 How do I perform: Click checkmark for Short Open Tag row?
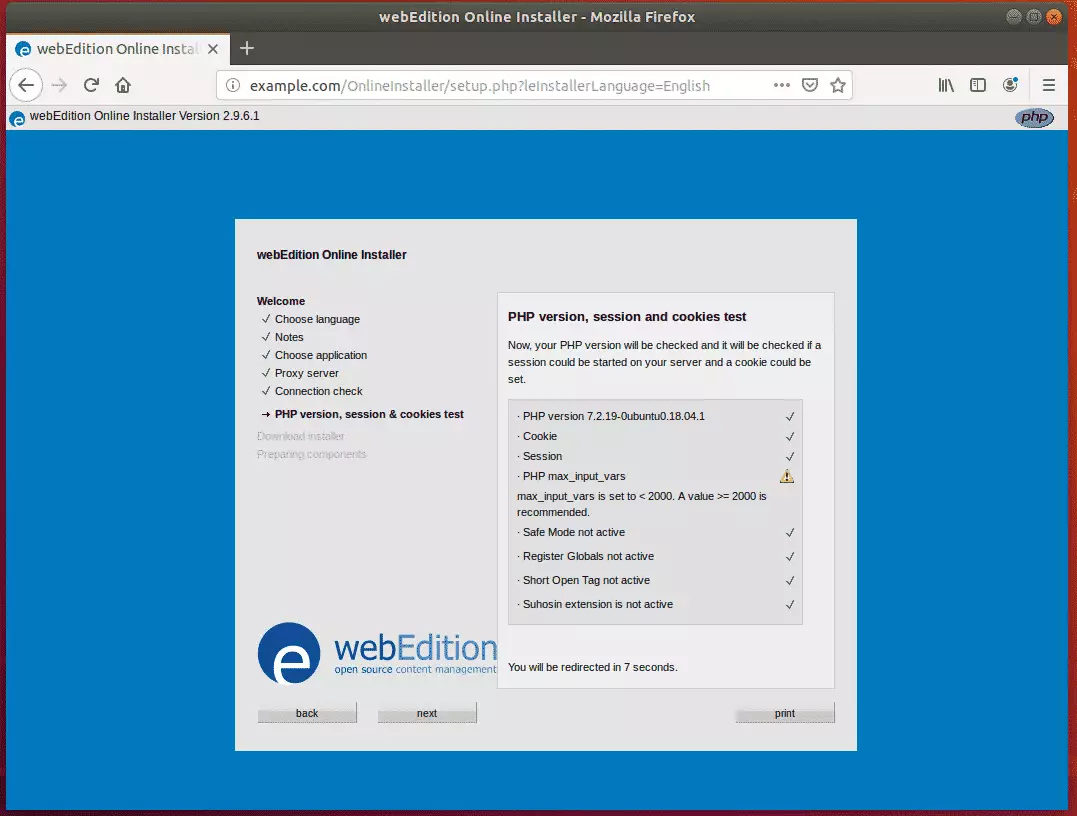790,580
